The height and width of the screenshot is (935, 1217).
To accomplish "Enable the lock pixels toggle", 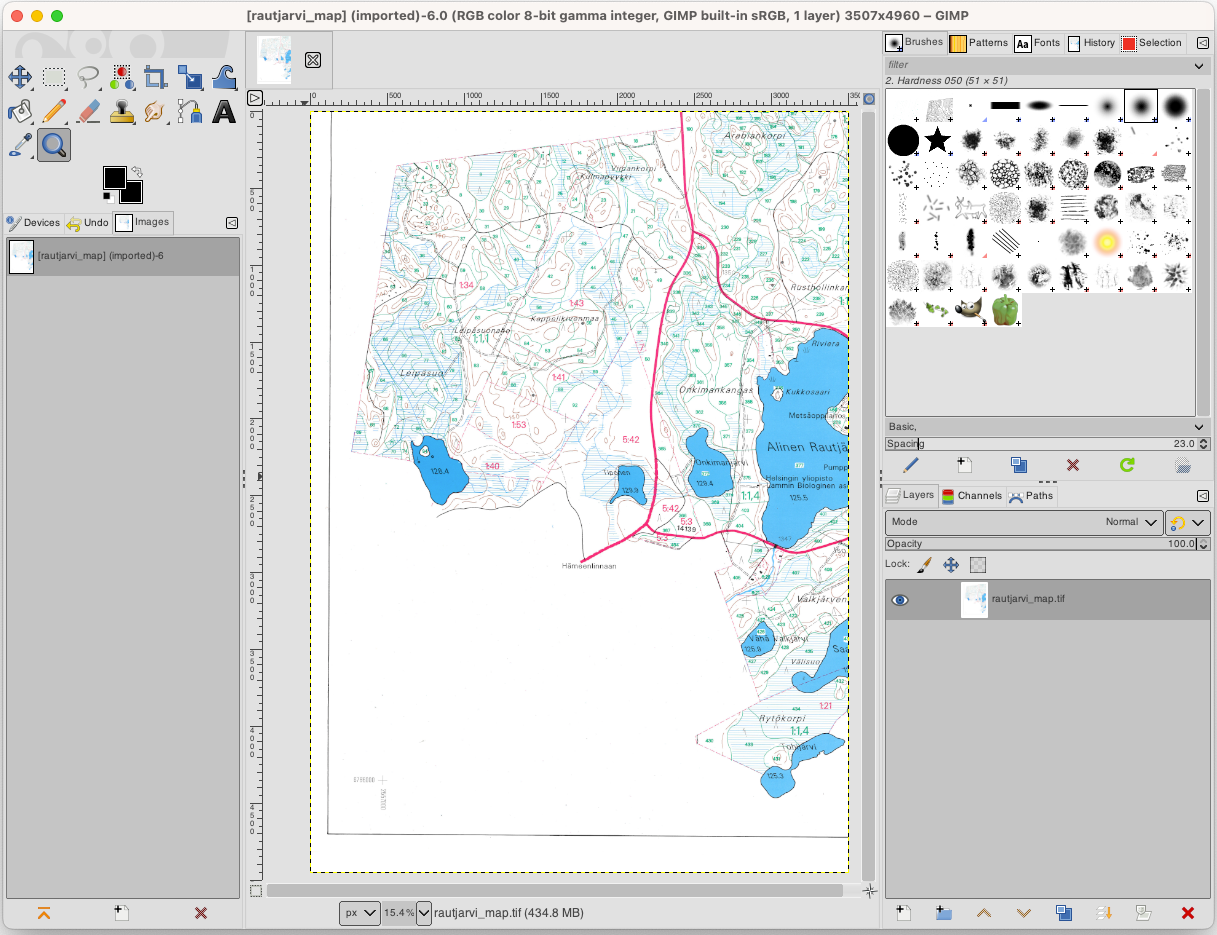I will pos(922,564).
